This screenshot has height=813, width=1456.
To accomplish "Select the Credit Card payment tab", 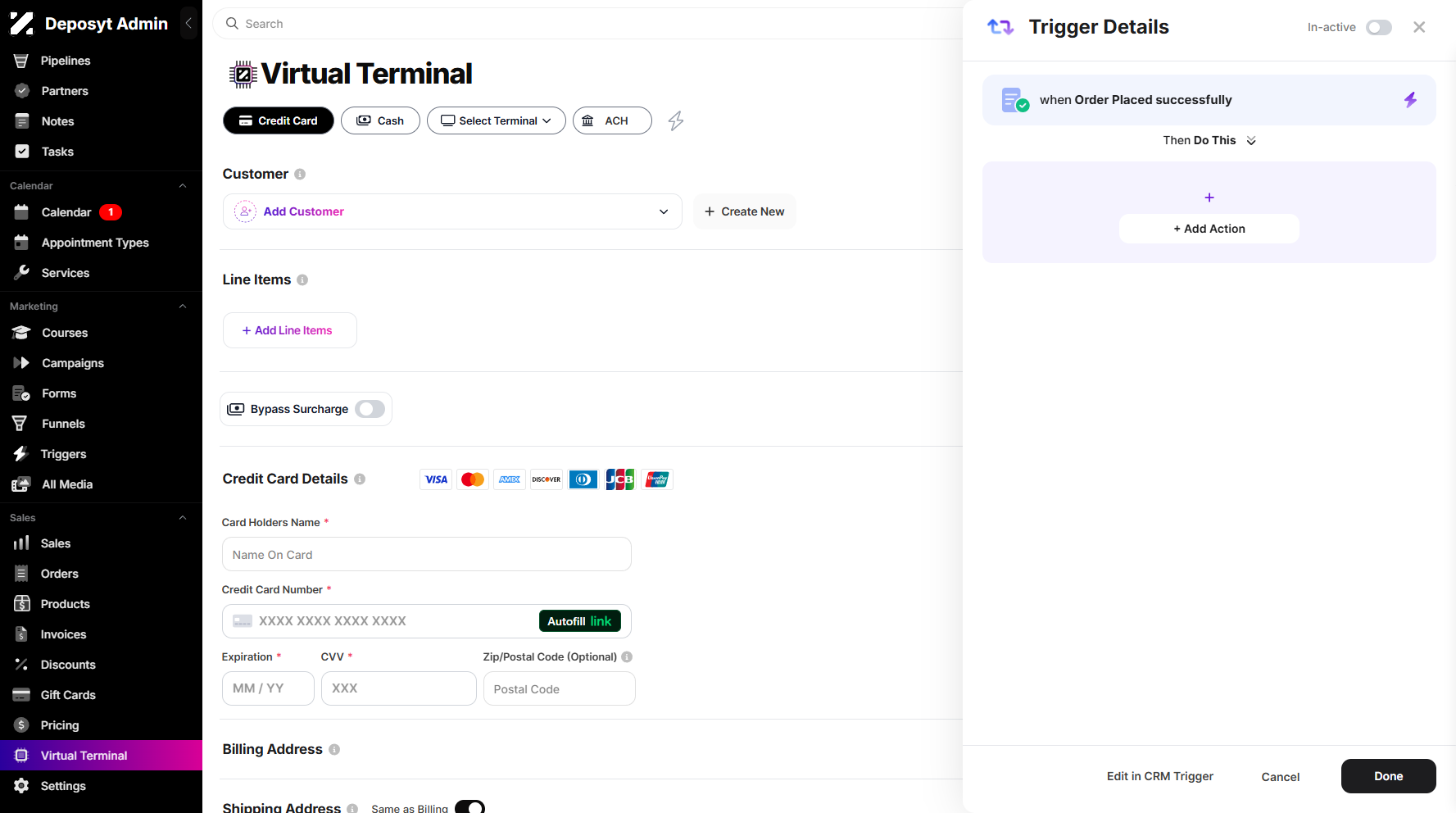I will click(x=279, y=120).
